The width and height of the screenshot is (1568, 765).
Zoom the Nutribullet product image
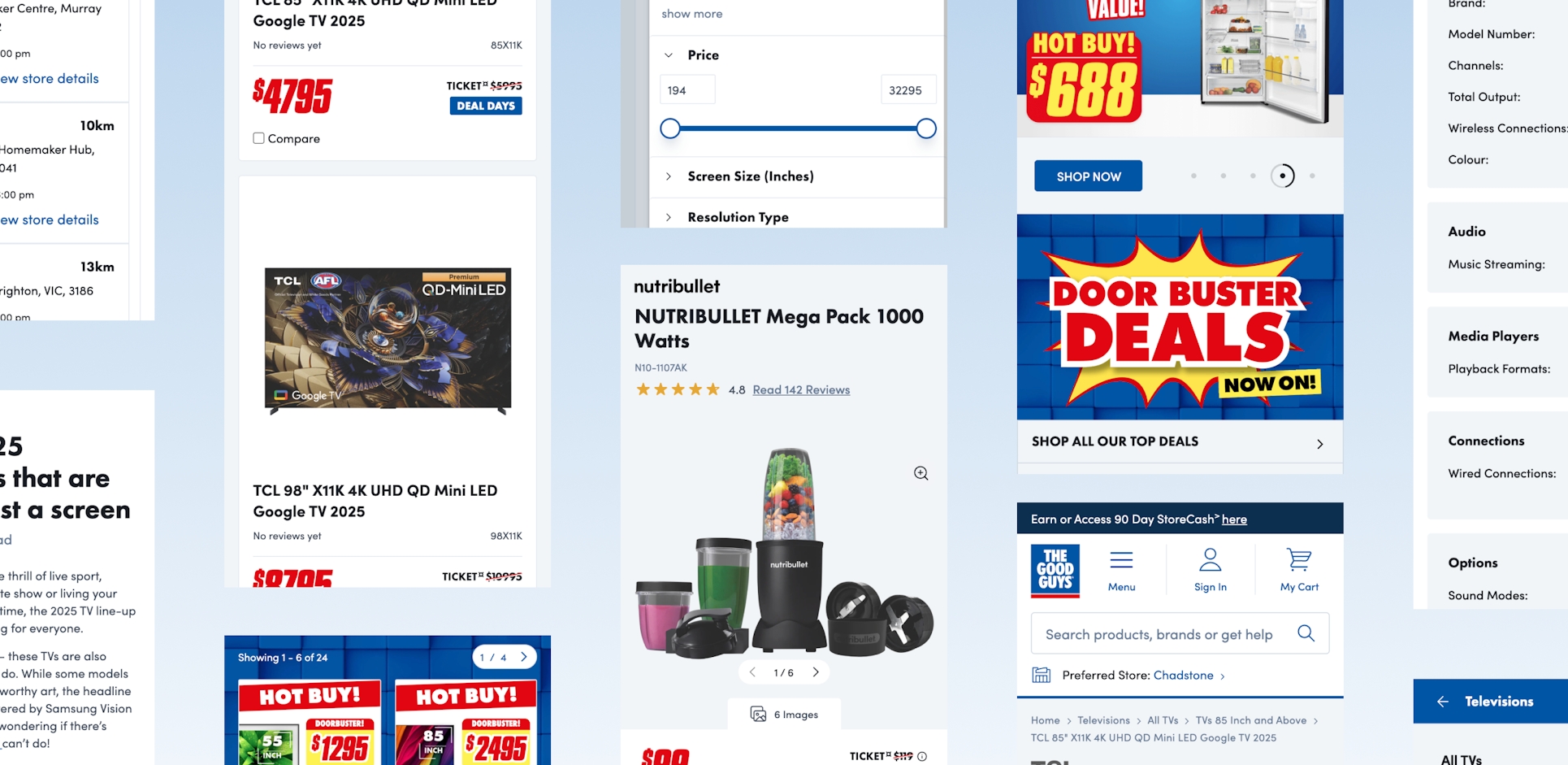click(x=920, y=473)
